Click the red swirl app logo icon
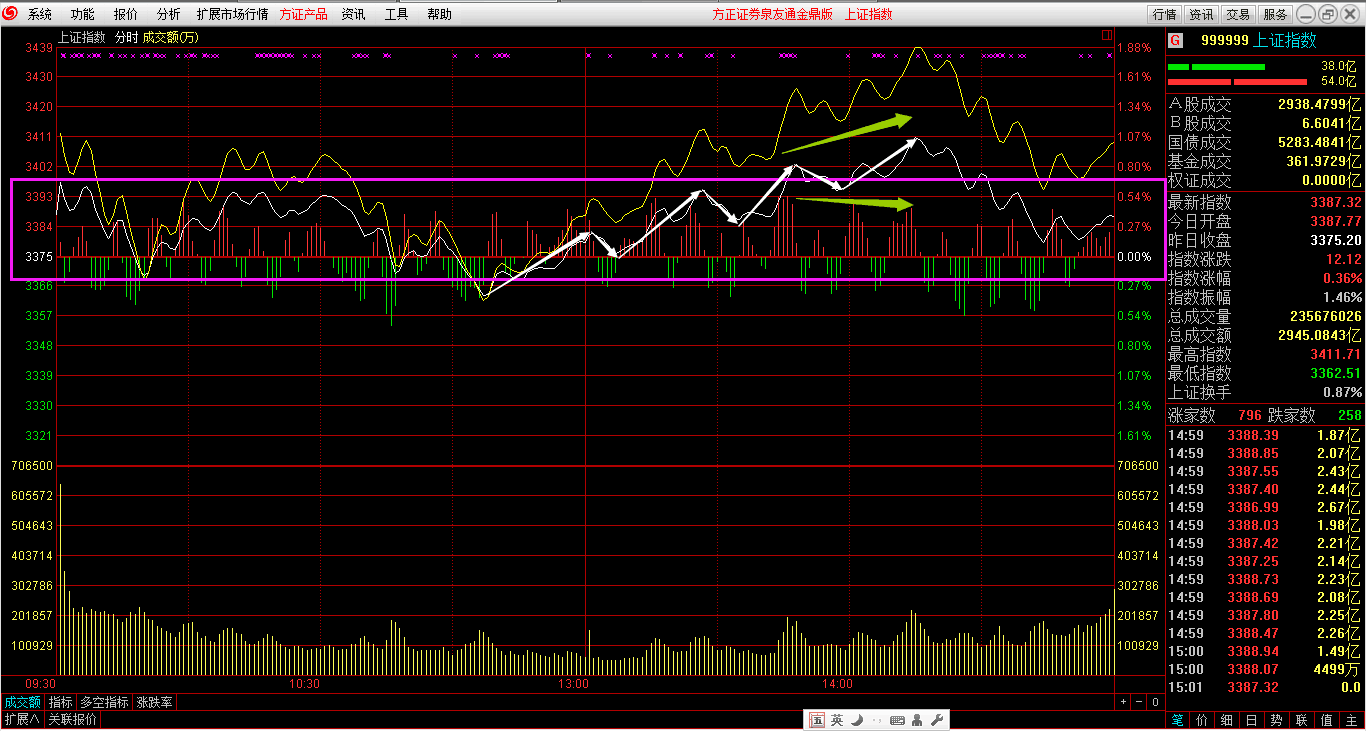Screen dimensions: 1366x731 click(10, 14)
